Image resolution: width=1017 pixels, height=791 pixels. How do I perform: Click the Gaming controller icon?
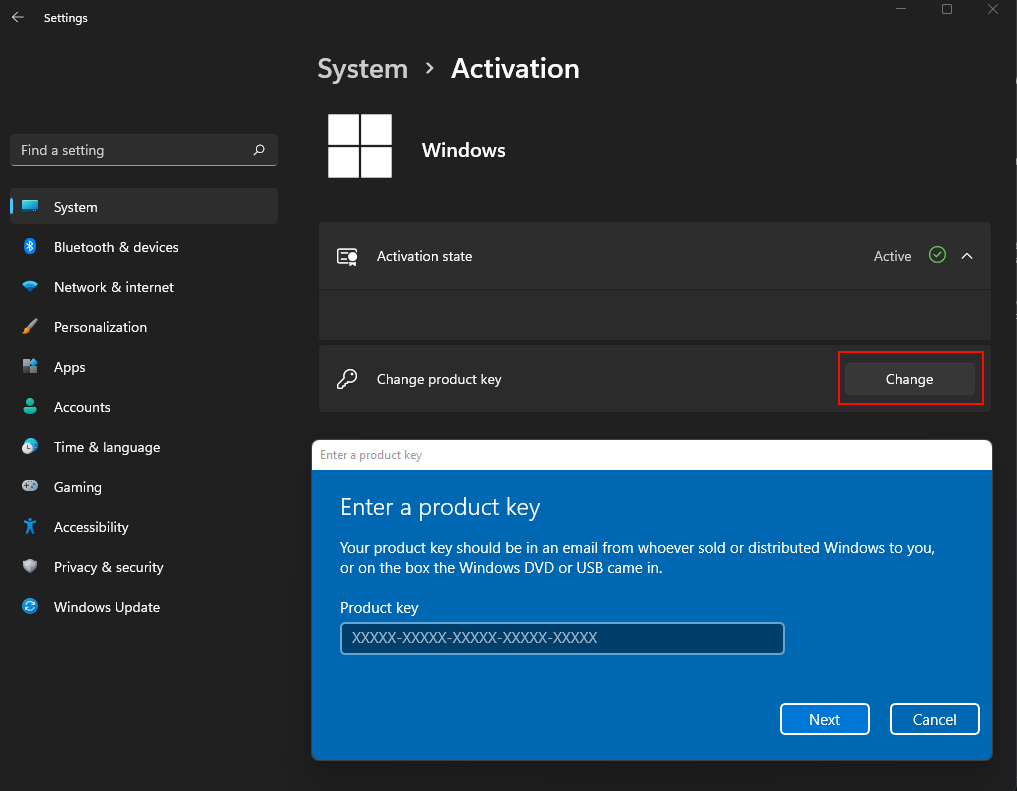30,486
